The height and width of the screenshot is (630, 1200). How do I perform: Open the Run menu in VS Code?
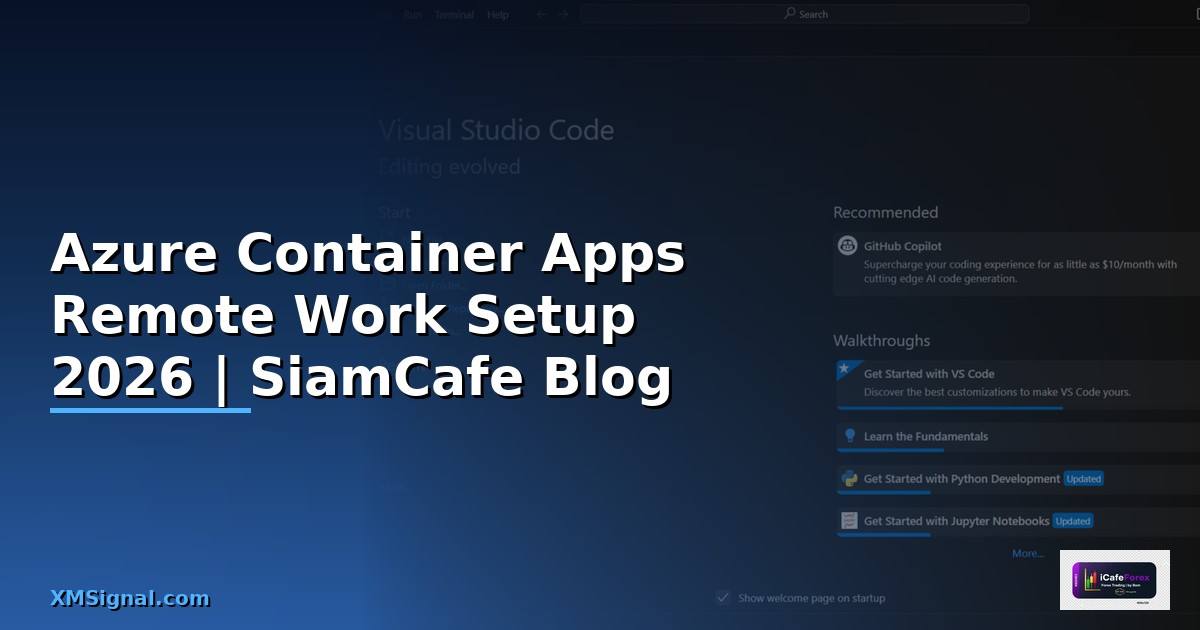pos(413,15)
